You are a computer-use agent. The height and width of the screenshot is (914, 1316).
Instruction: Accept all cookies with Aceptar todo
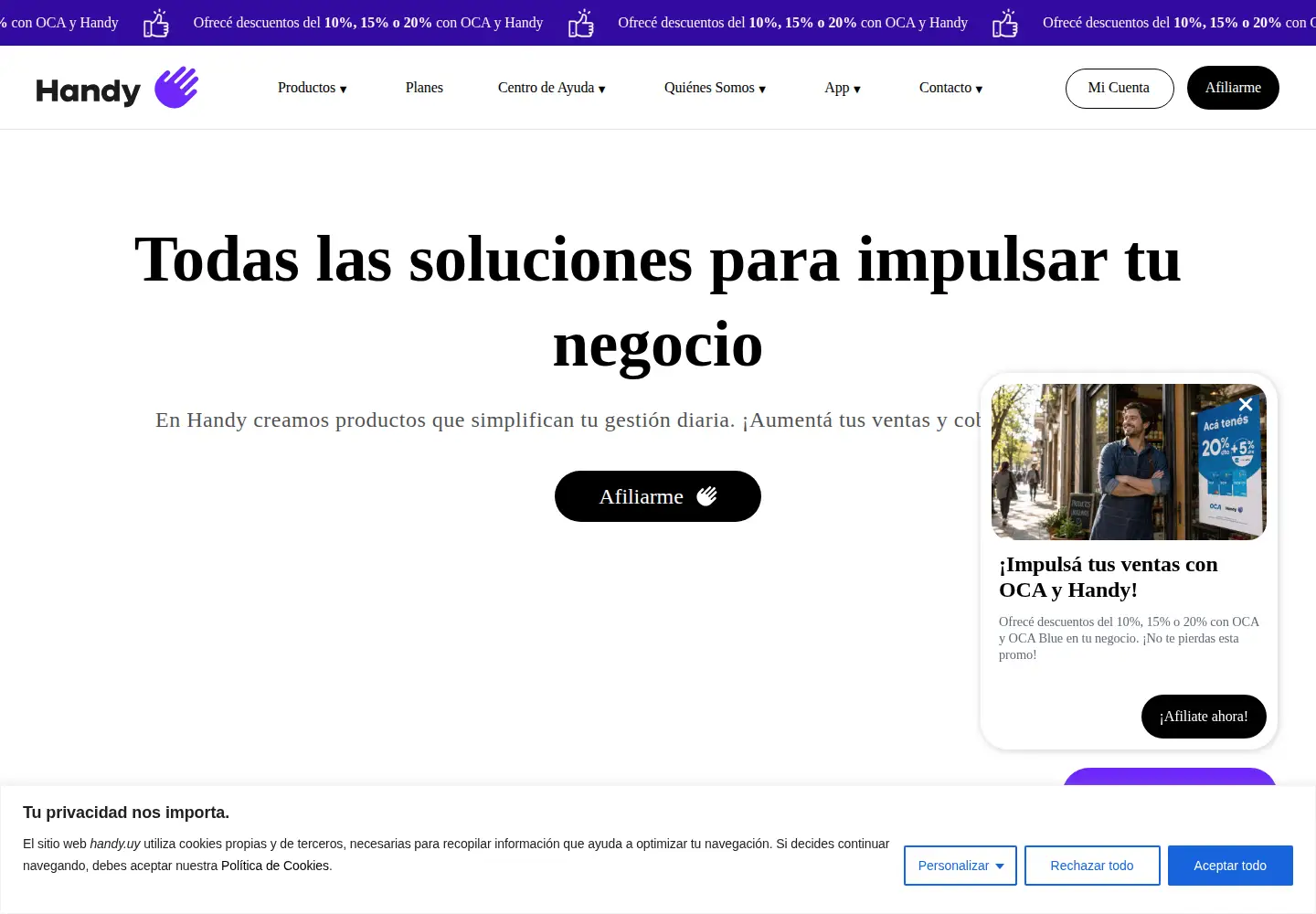pos(1230,866)
